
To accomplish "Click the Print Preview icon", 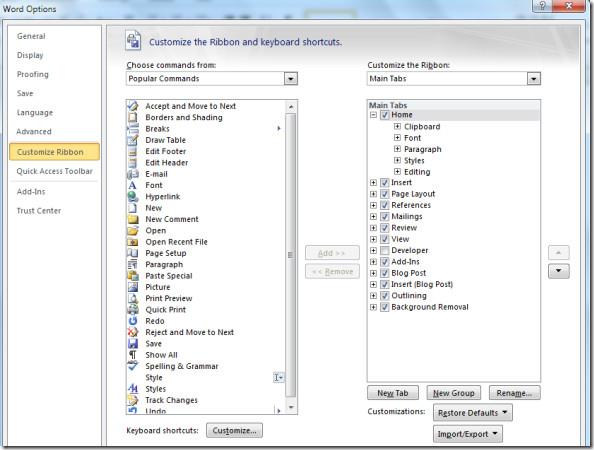I will click(x=133, y=298).
